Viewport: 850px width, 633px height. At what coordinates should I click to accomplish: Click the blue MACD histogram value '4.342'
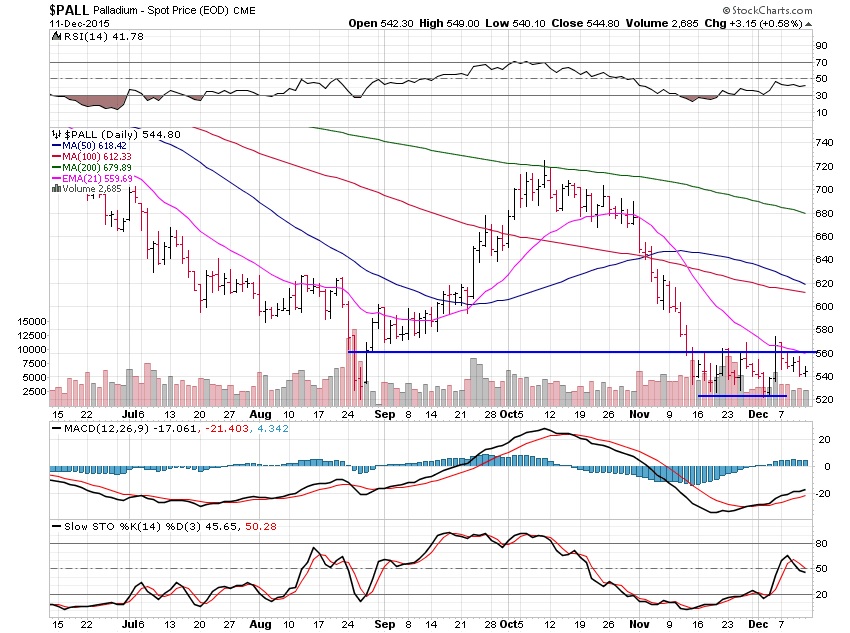pos(273,429)
